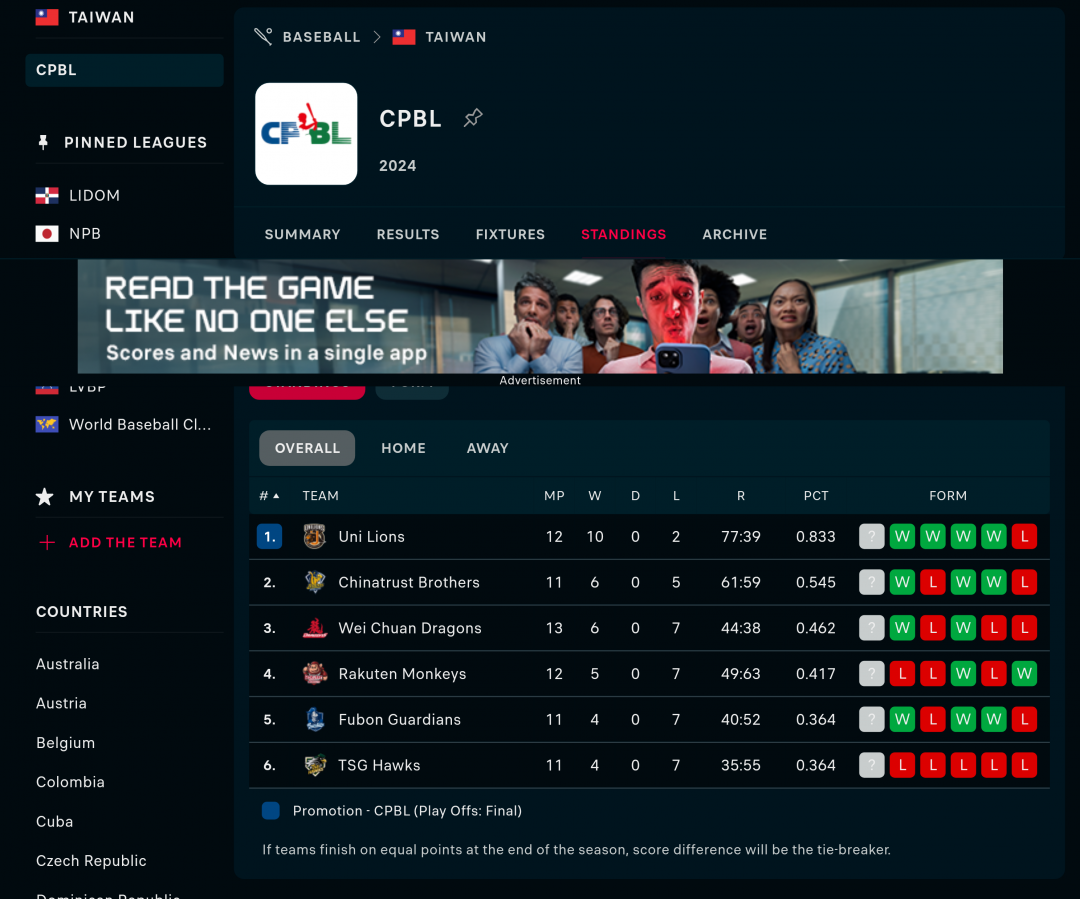Open the Wei Chuan Dragons team page
This screenshot has width=1080, height=899.
click(410, 628)
